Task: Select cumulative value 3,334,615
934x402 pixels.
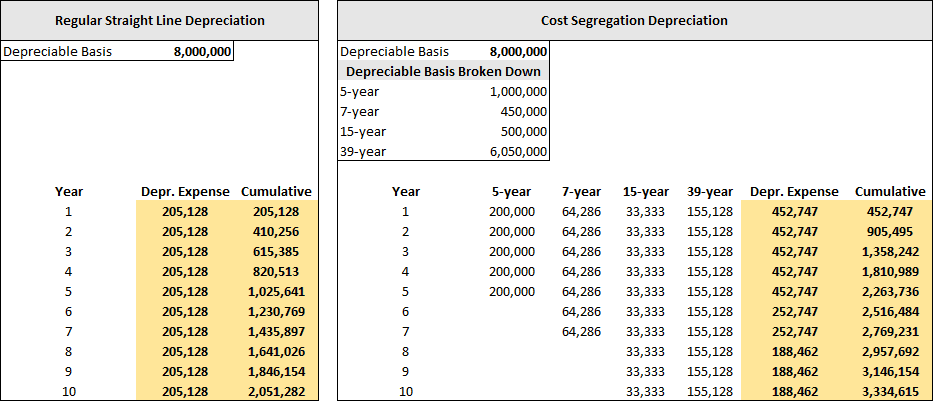Action: point(890,391)
